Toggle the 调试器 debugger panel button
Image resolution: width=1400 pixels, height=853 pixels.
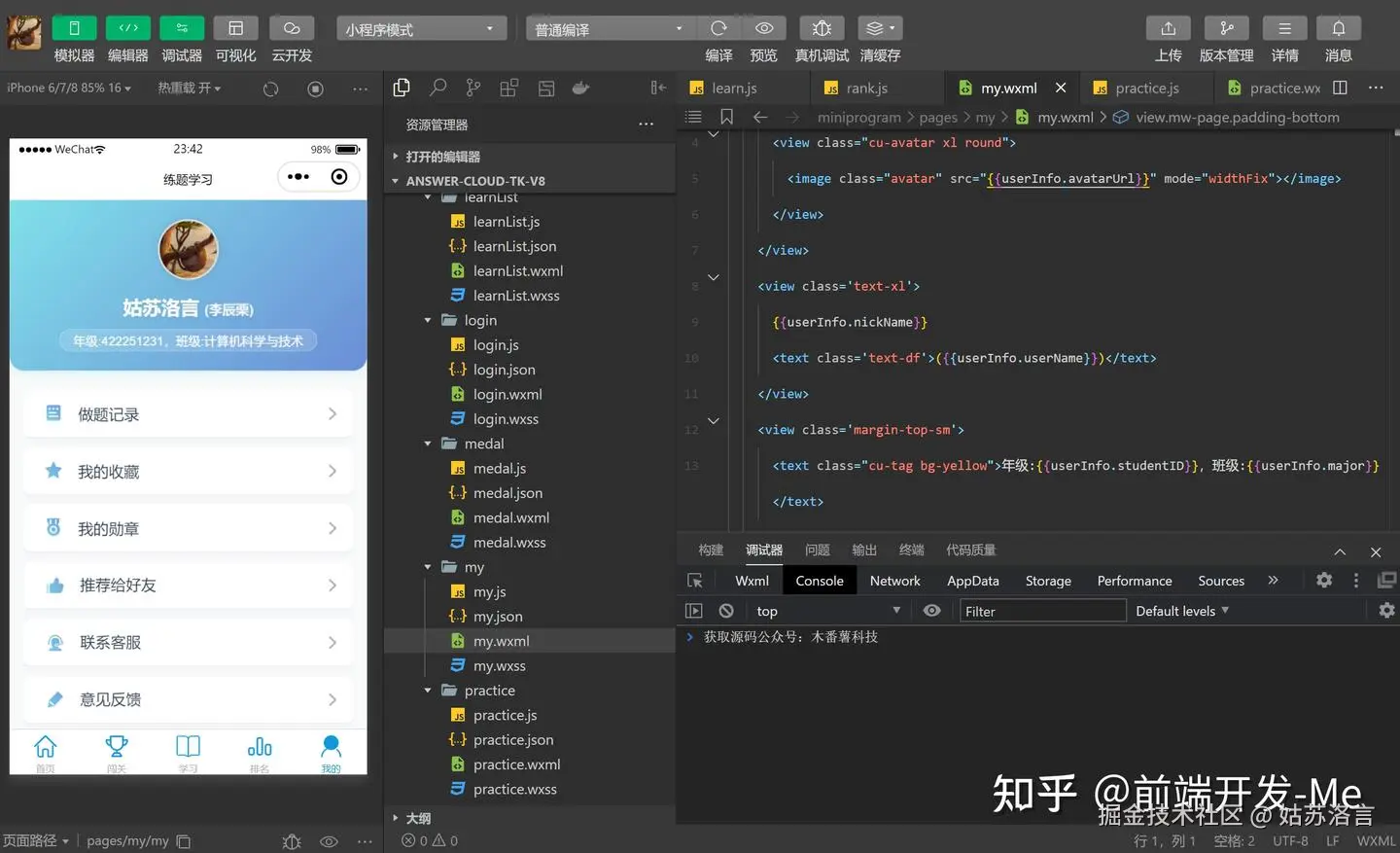pos(182,28)
